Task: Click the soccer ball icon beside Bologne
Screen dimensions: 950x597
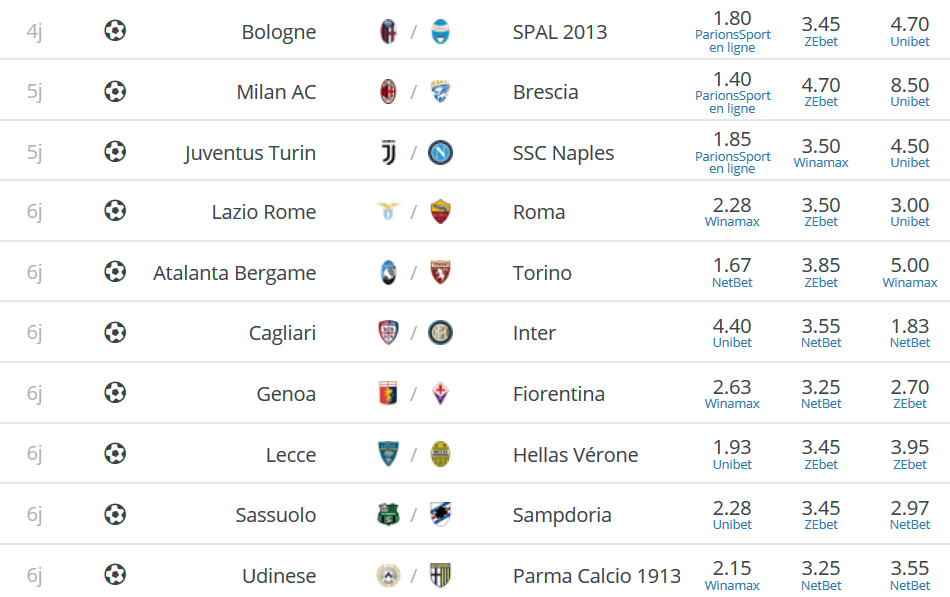Action: click(x=115, y=30)
